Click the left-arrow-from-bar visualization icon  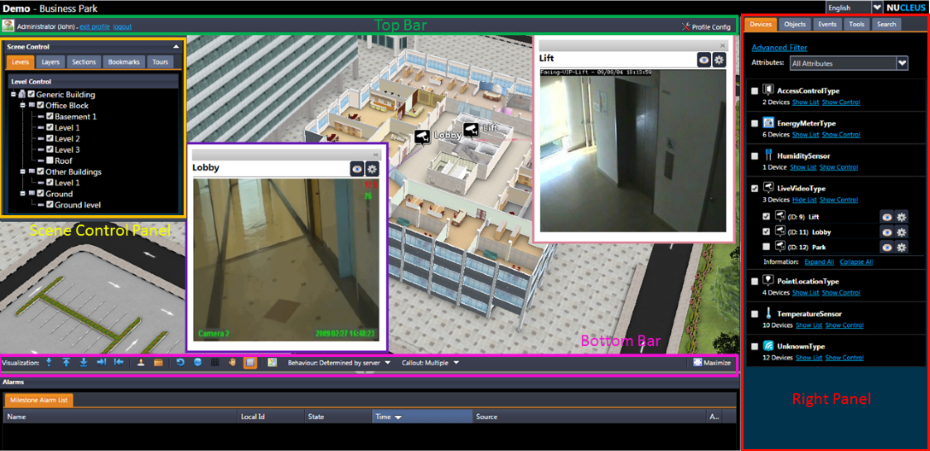click(119, 363)
